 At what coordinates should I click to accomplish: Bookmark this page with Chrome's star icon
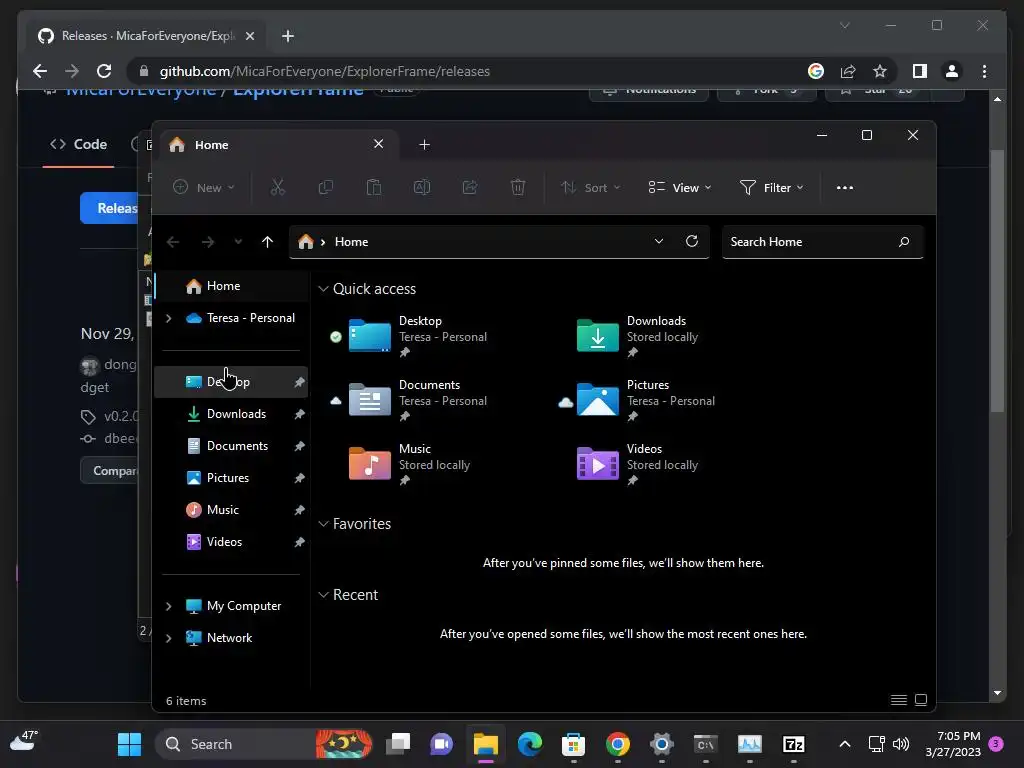[x=880, y=71]
